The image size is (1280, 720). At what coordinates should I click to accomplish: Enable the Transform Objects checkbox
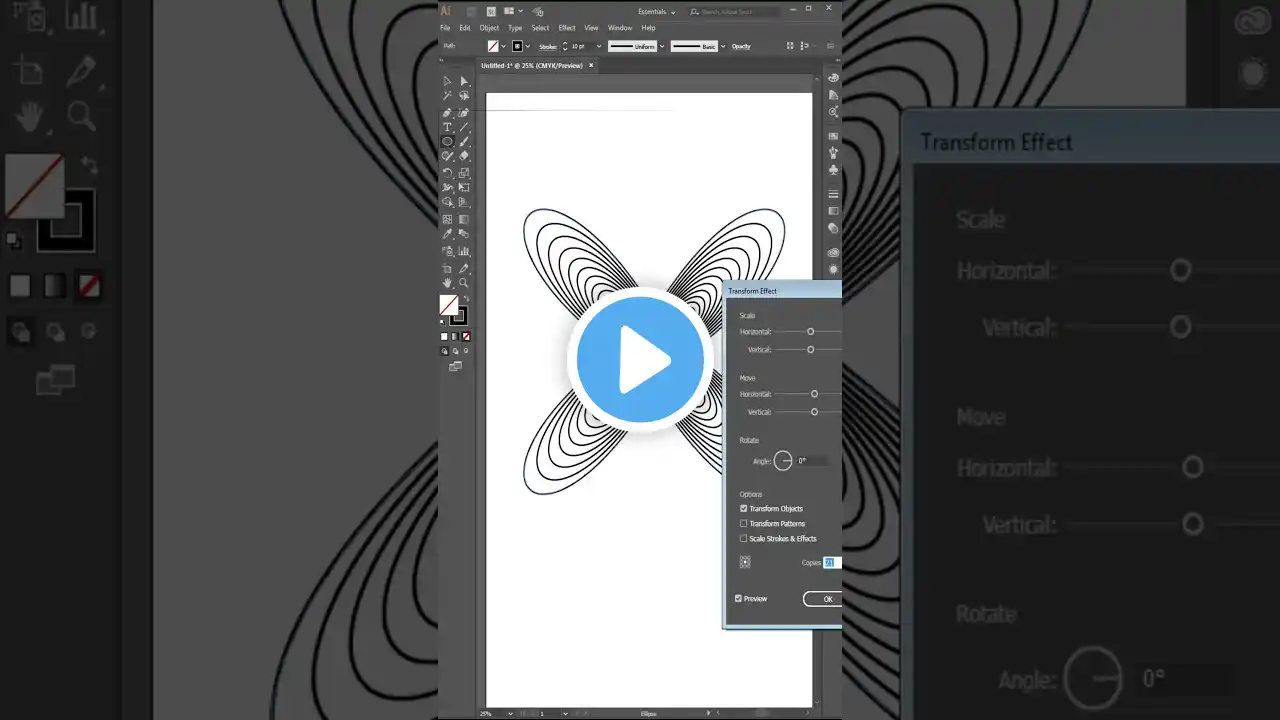(x=743, y=509)
